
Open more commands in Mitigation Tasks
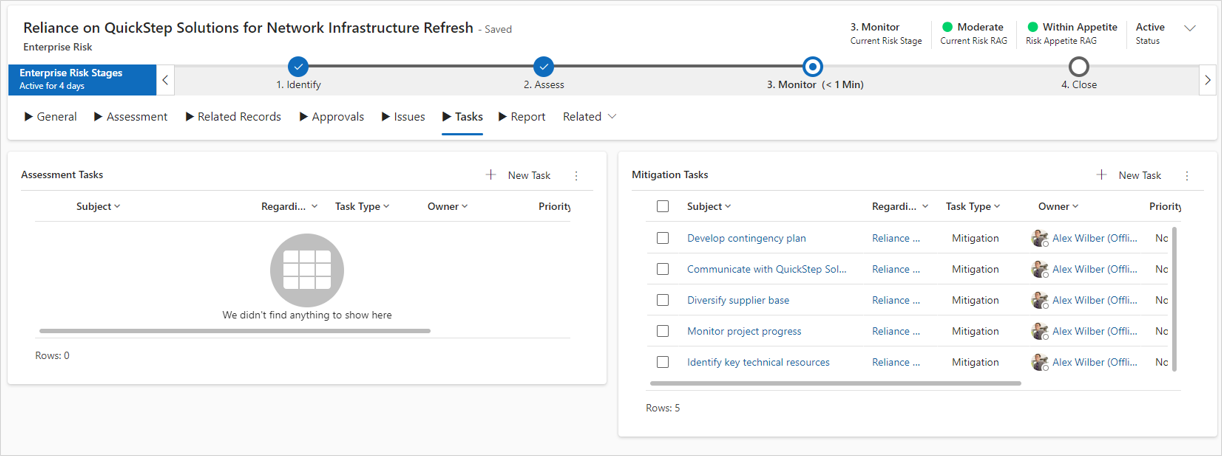coord(1187,176)
